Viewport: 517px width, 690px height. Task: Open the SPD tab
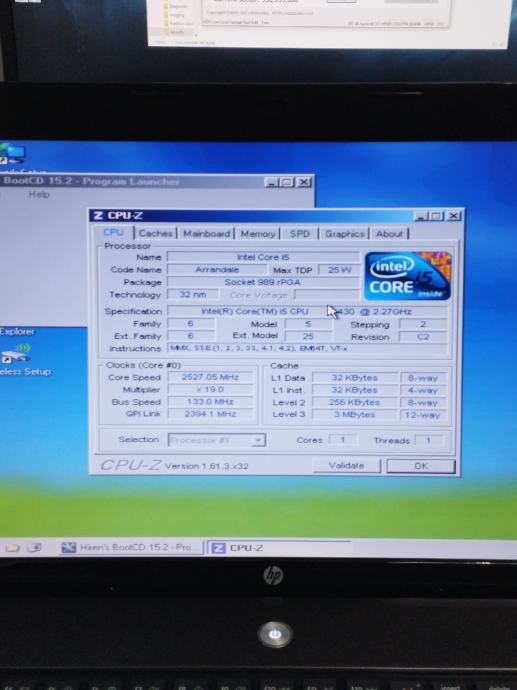pyautogui.click(x=300, y=234)
